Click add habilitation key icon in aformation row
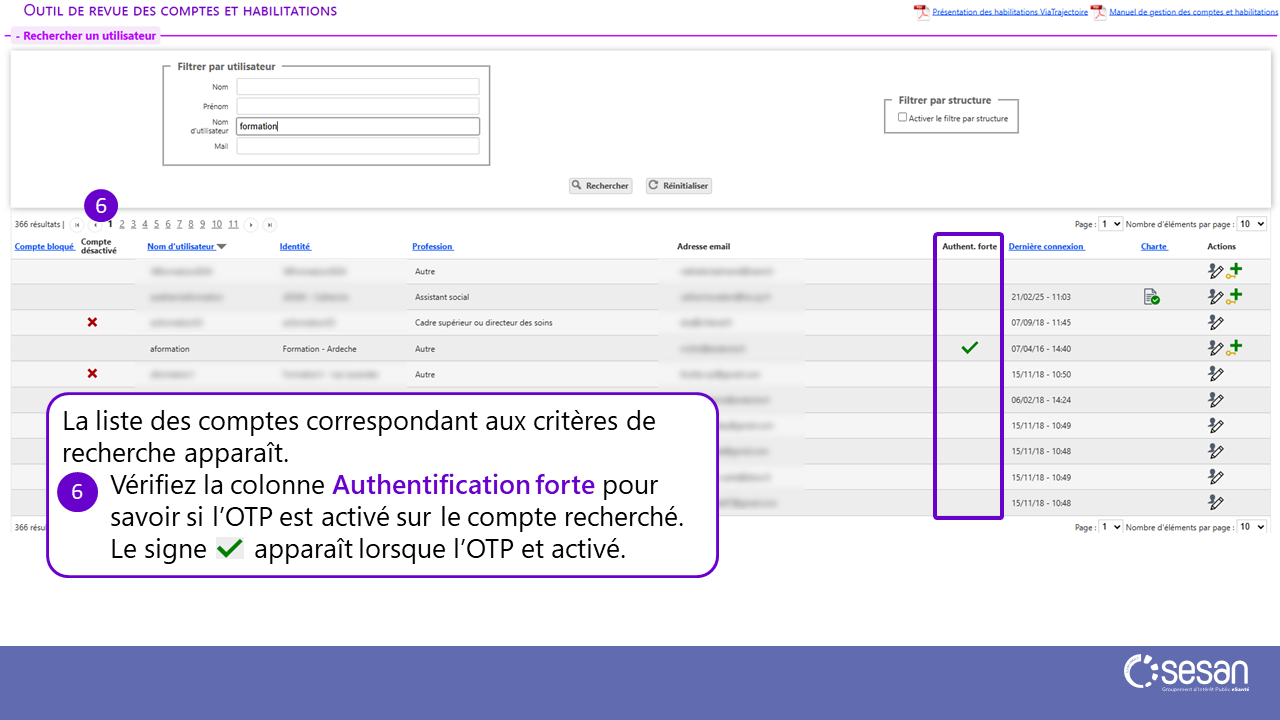The width and height of the screenshot is (1280, 720). click(x=1235, y=347)
